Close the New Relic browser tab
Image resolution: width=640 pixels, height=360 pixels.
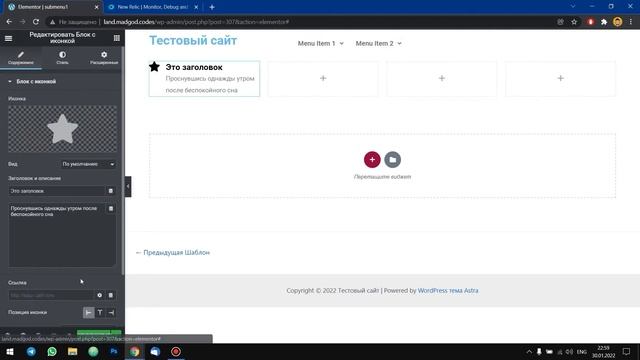click(x=196, y=7)
